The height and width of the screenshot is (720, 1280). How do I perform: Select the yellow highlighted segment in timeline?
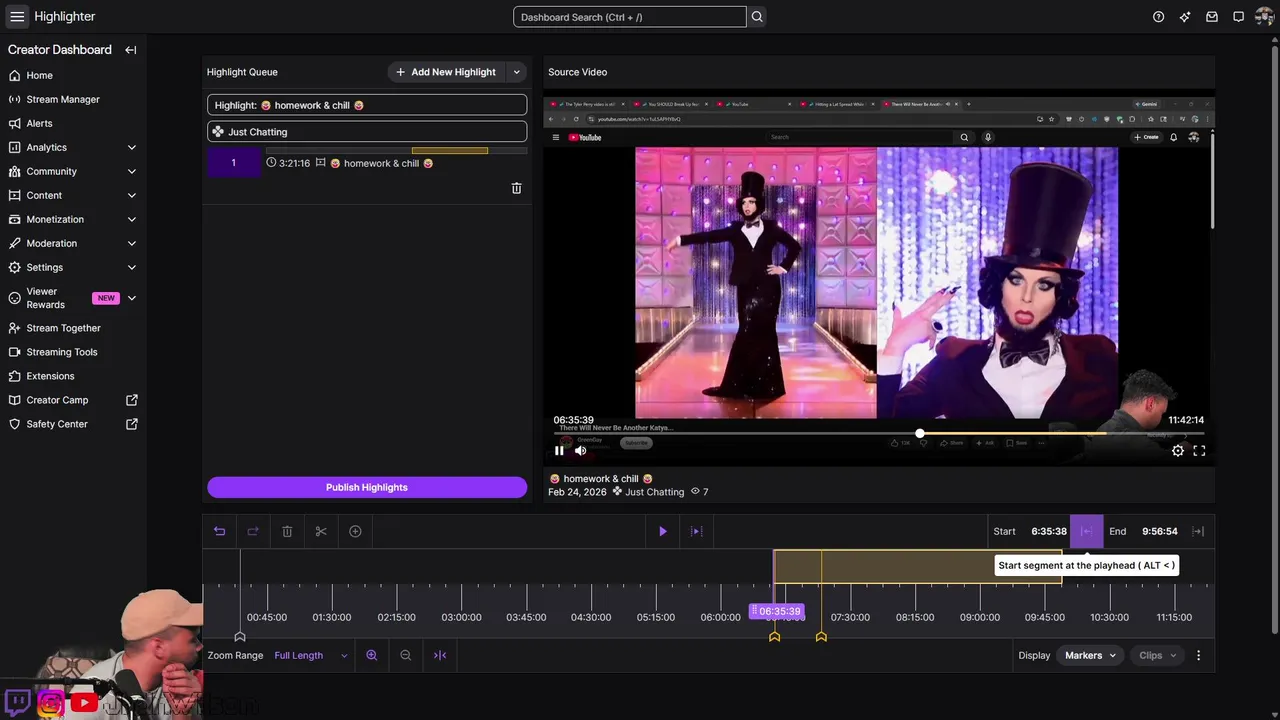click(x=917, y=567)
